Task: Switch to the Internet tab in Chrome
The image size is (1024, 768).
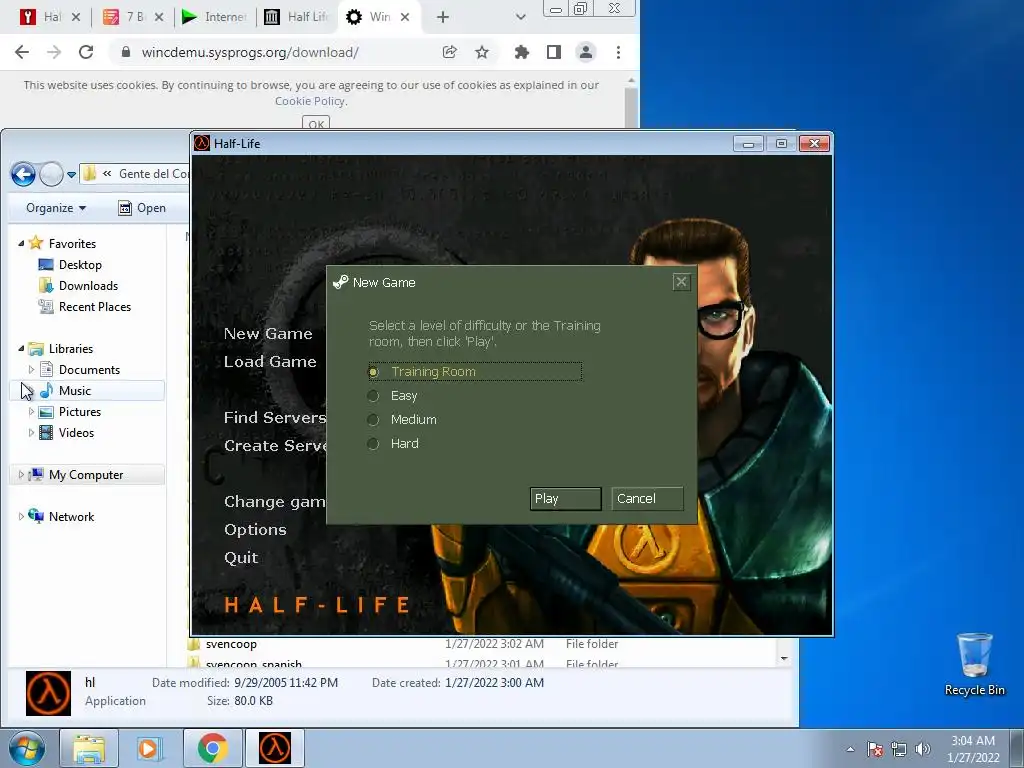Action: pos(214,17)
